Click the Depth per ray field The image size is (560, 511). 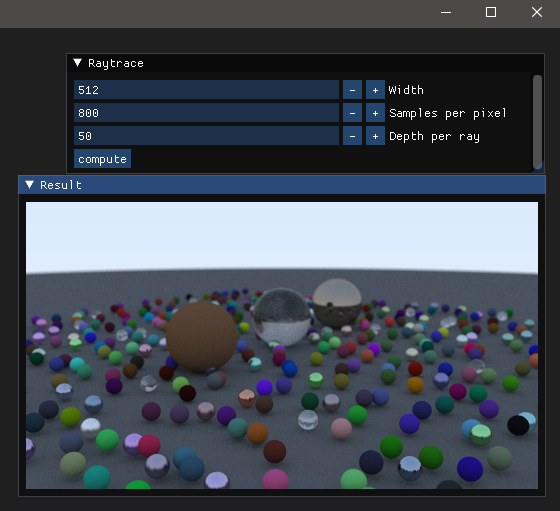click(206, 136)
